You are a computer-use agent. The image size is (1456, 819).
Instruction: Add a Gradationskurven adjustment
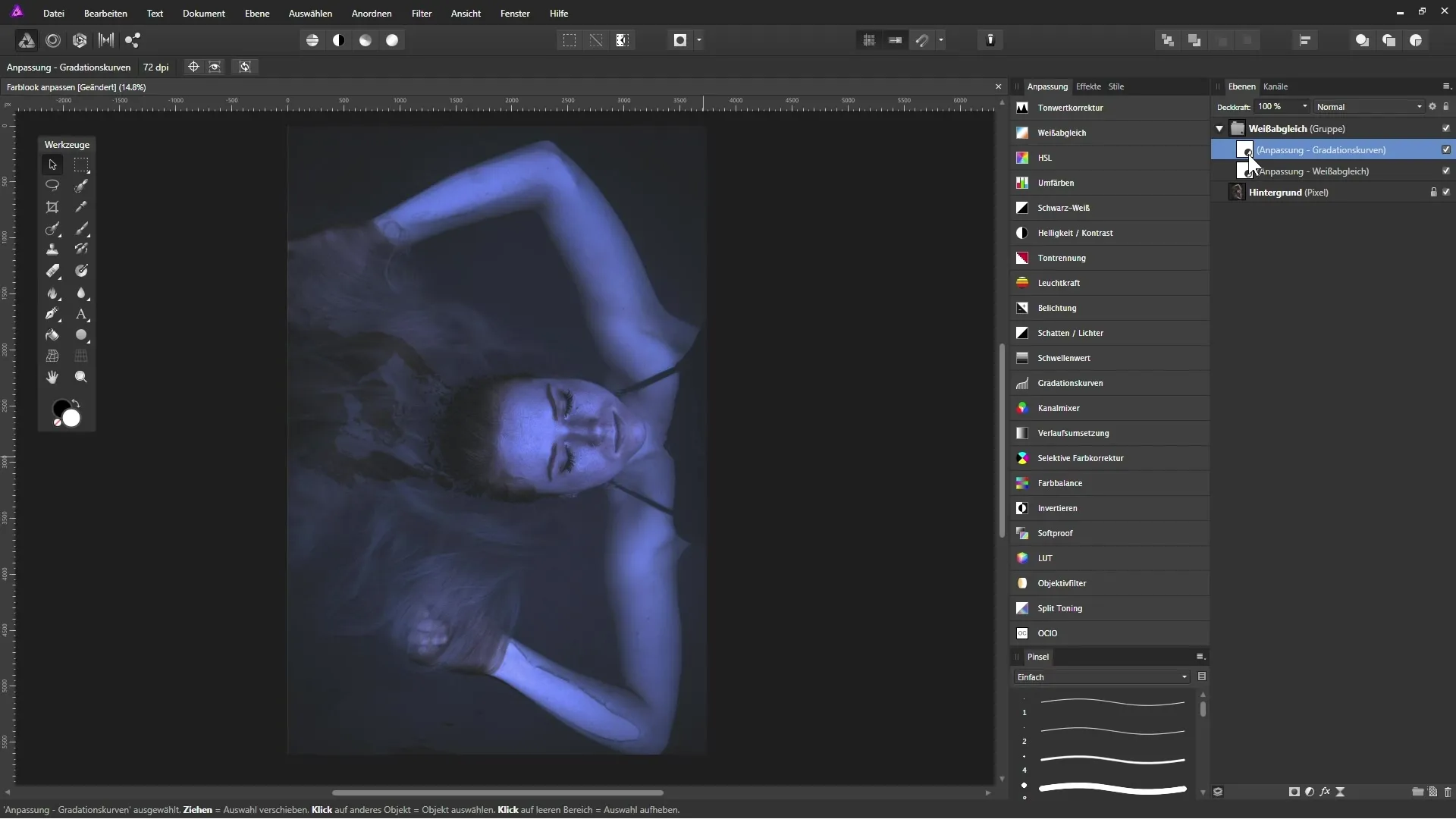point(1070,383)
